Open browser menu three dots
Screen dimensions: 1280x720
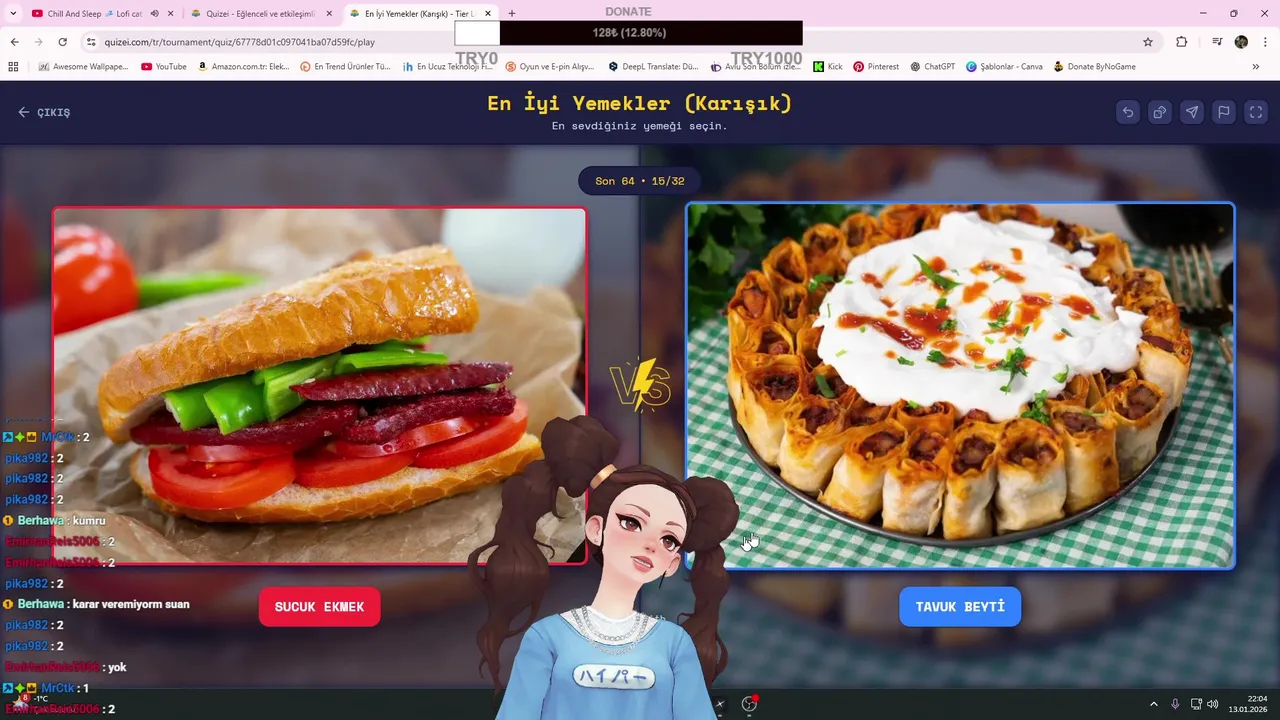click(1266, 42)
